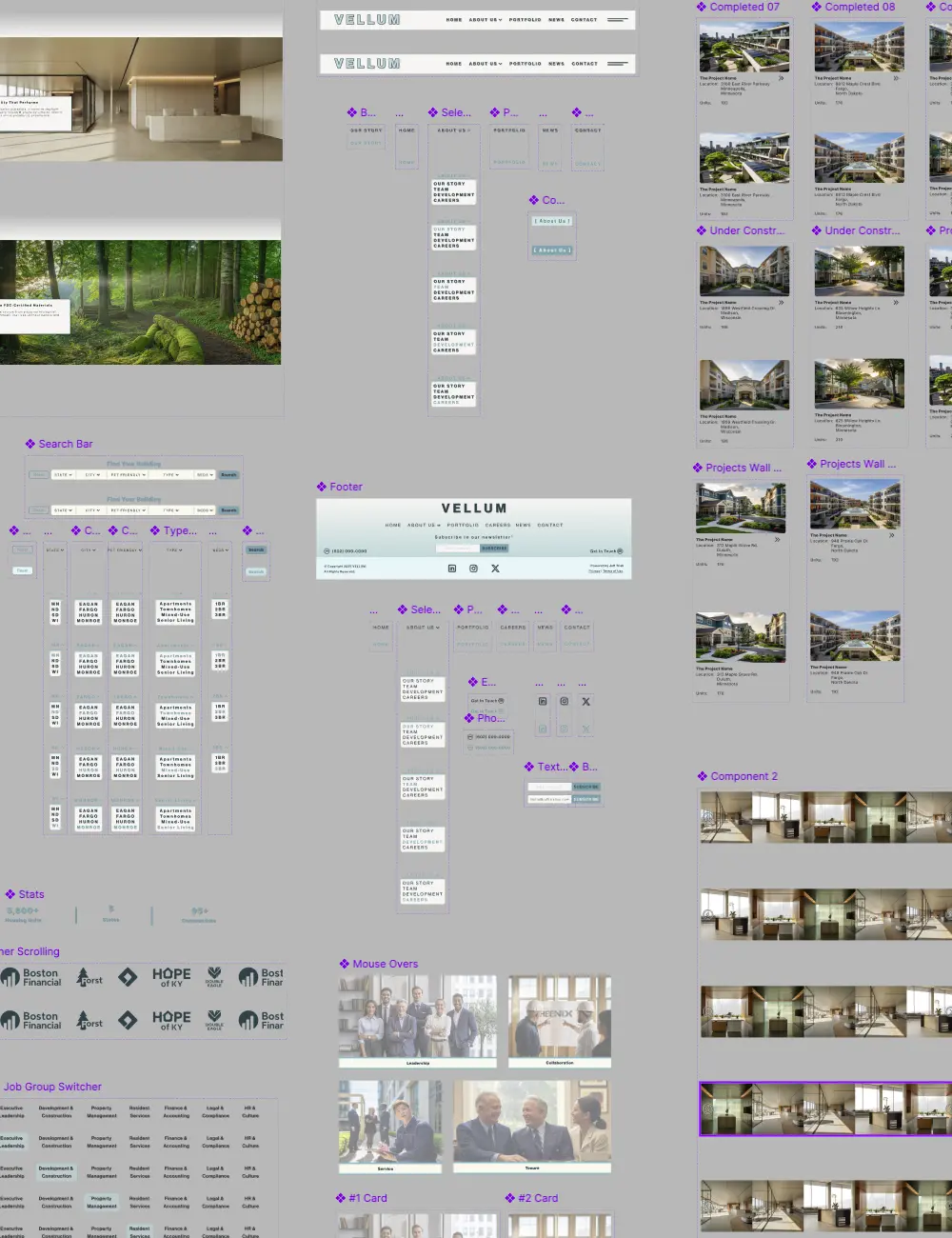Click SUBSCRIBE button inside the assembled Footer
Viewport: 952px width, 1238px height.
494,549
